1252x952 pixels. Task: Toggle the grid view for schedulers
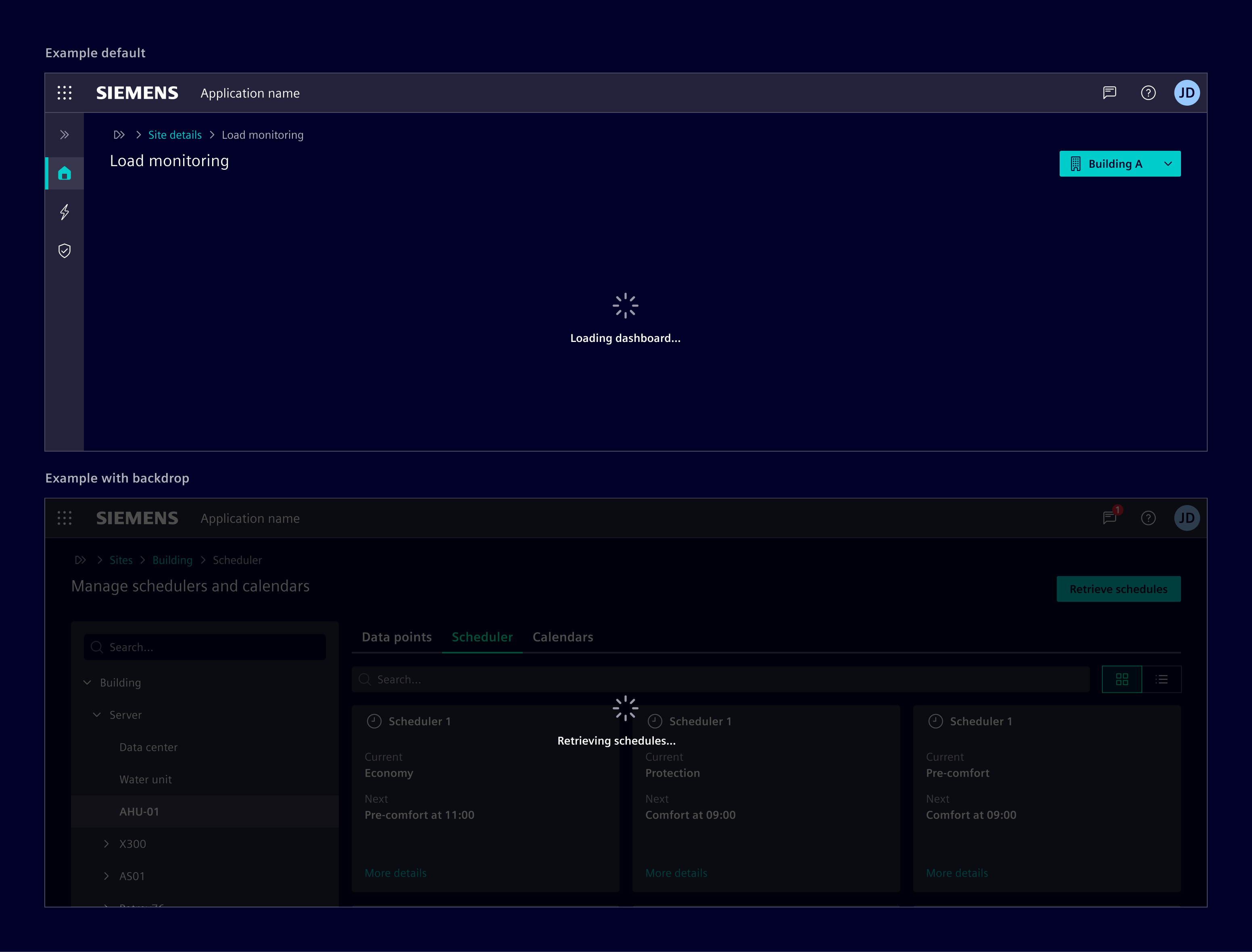click(x=1122, y=679)
